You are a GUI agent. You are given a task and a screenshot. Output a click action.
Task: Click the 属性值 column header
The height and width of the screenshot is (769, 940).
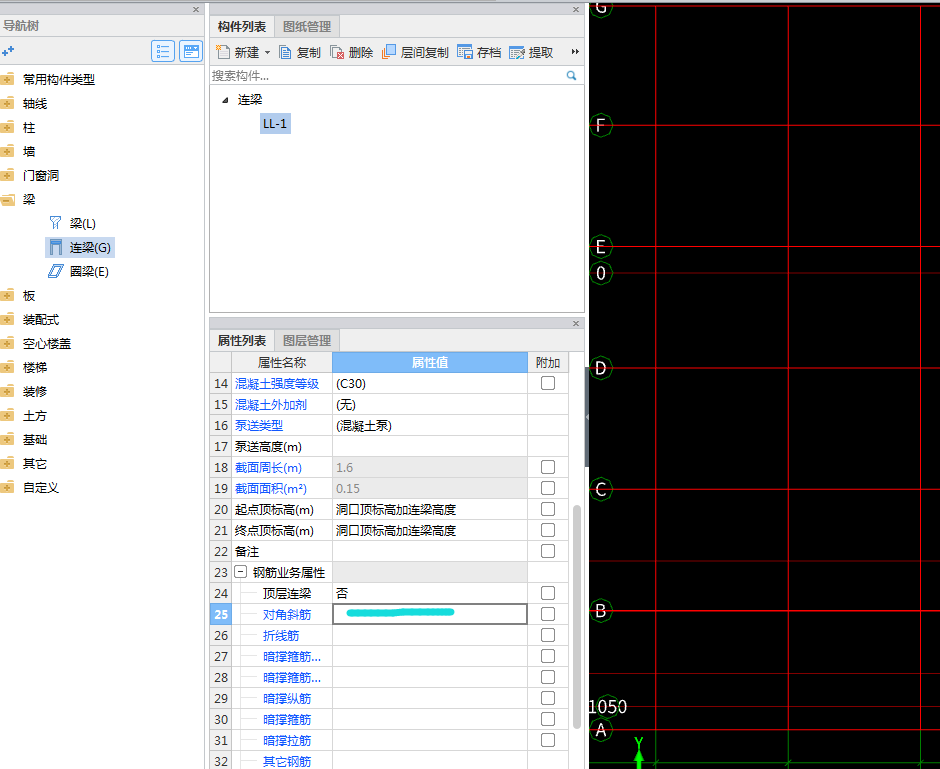tap(430, 362)
